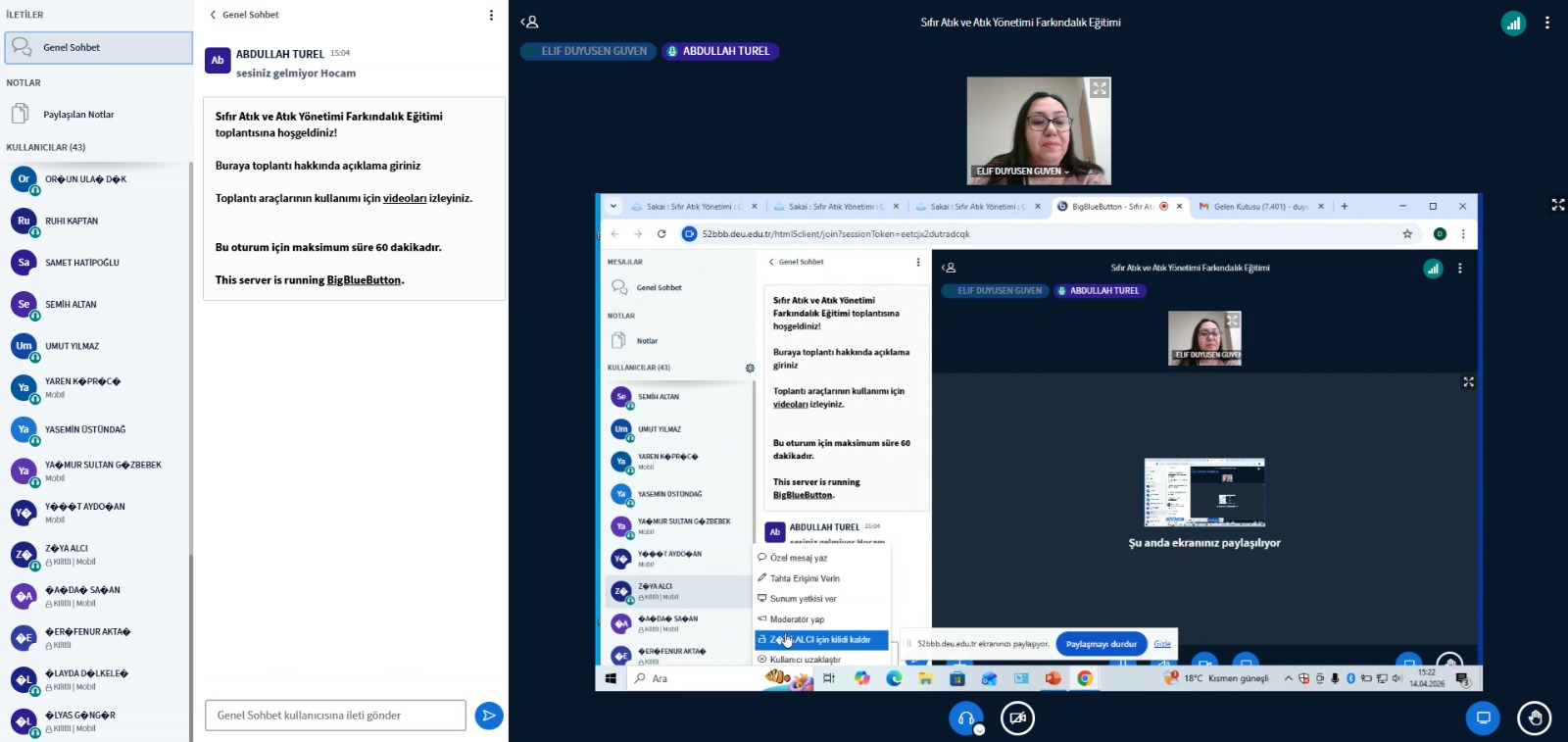The image size is (1568, 742).
Task: Focus the Genel Sohbet message input field
Action: [335, 716]
